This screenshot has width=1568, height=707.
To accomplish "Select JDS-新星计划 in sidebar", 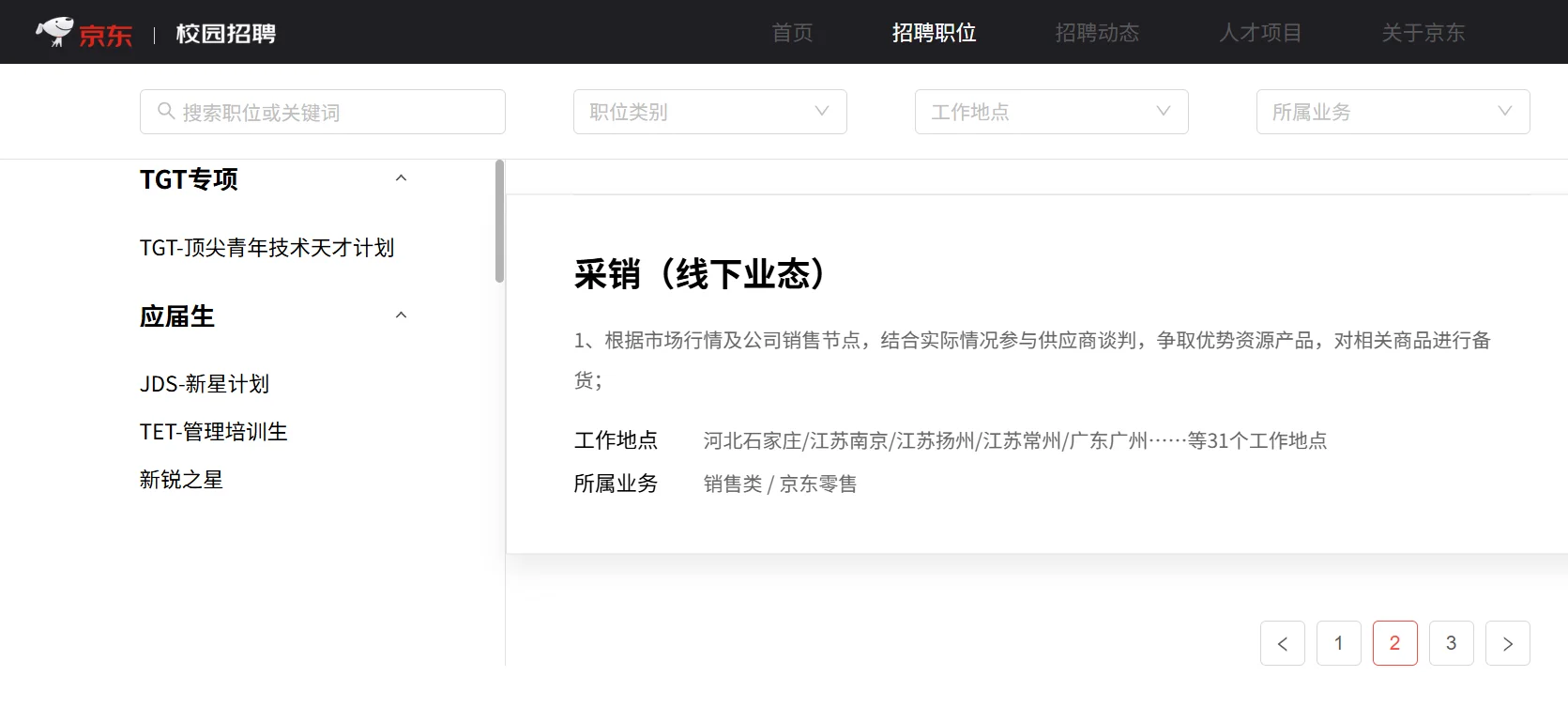I will click(205, 384).
